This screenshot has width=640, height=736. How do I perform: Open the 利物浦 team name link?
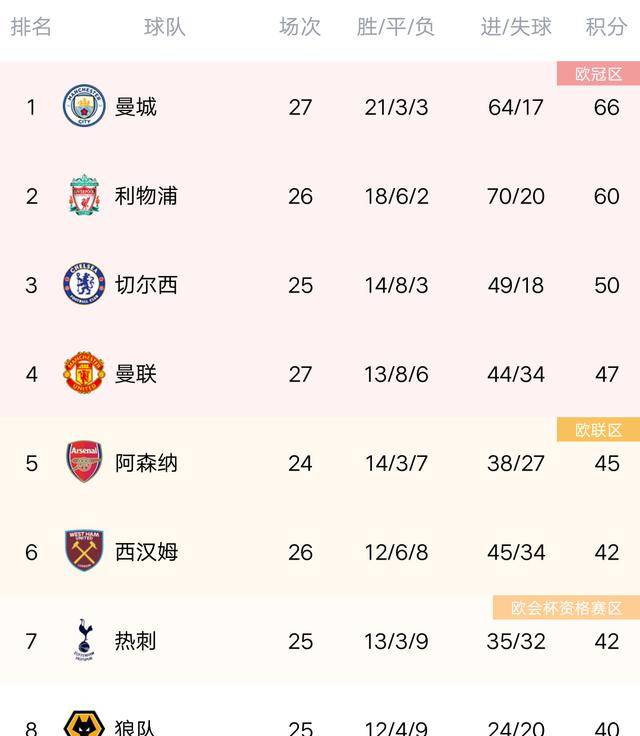click(x=147, y=196)
